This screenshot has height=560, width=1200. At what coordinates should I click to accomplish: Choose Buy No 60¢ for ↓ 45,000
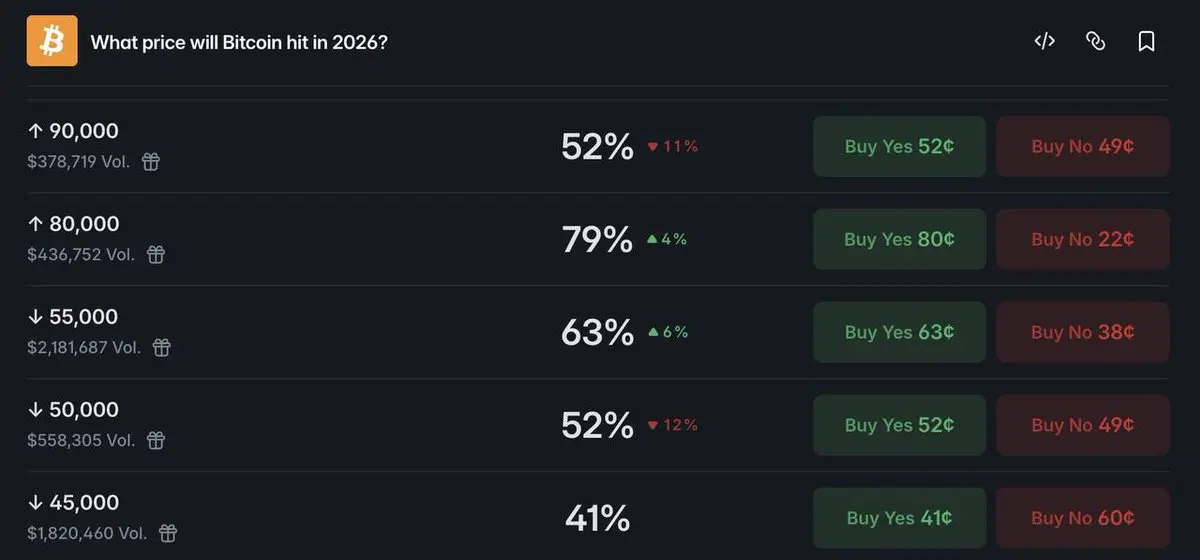click(x=1082, y=519)
